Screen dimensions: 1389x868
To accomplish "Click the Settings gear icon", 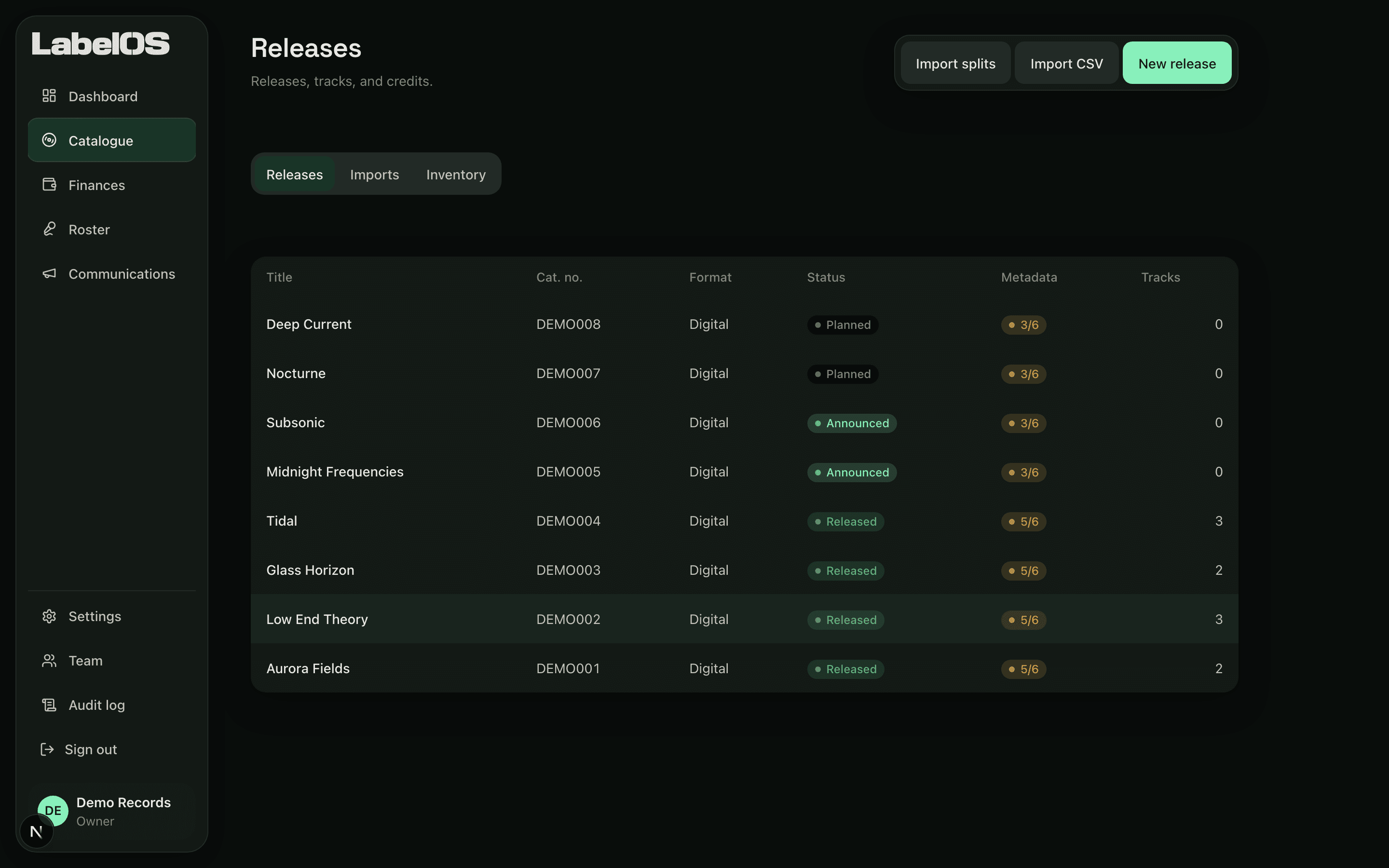I will tap(49, 616).
